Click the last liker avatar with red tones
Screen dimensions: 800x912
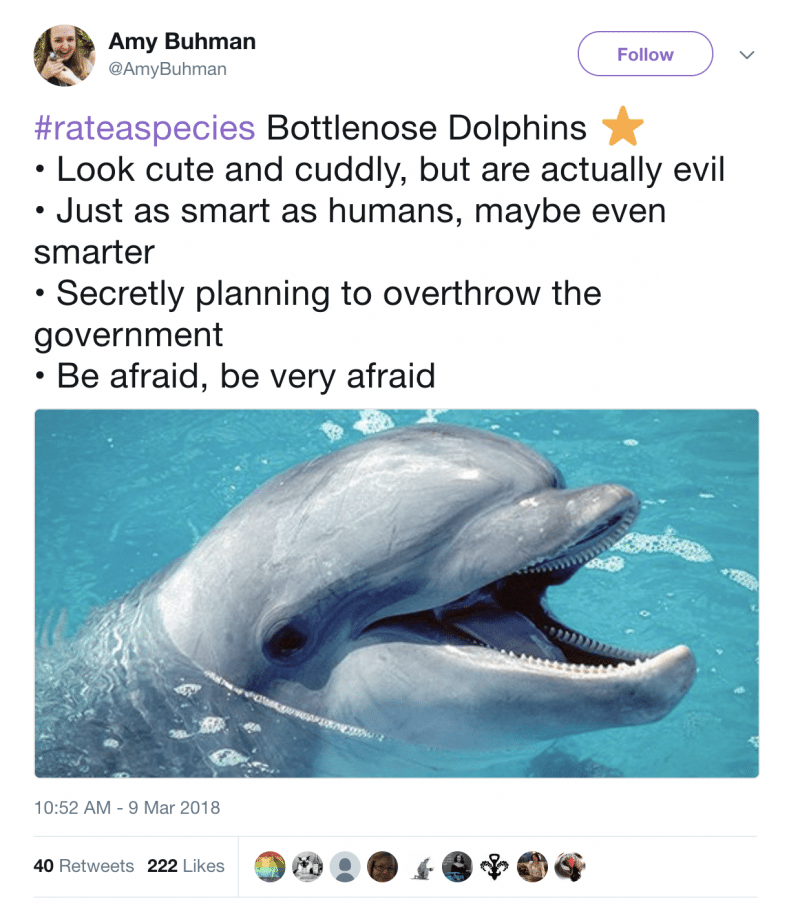(x=569, y=866)
